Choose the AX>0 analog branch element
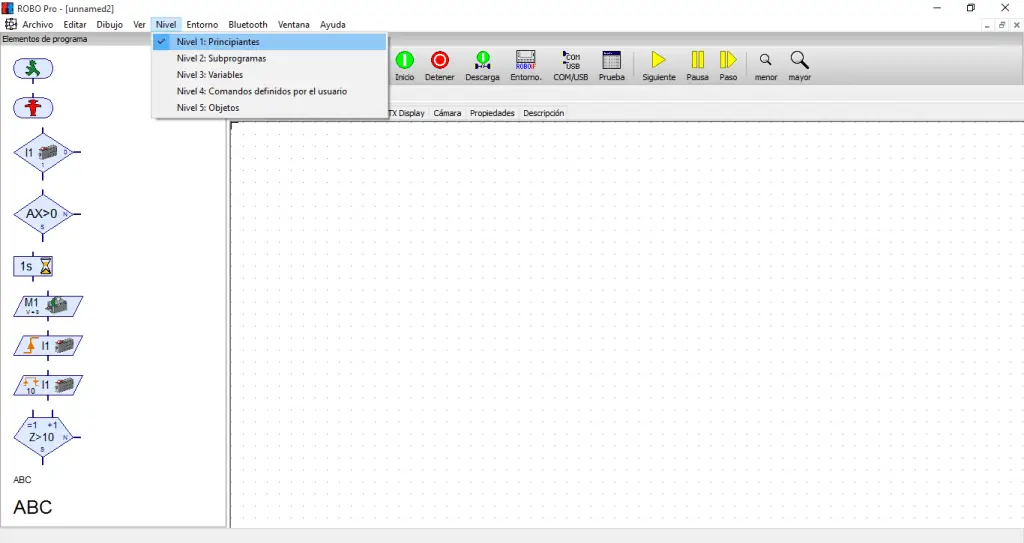 (42, 214)
